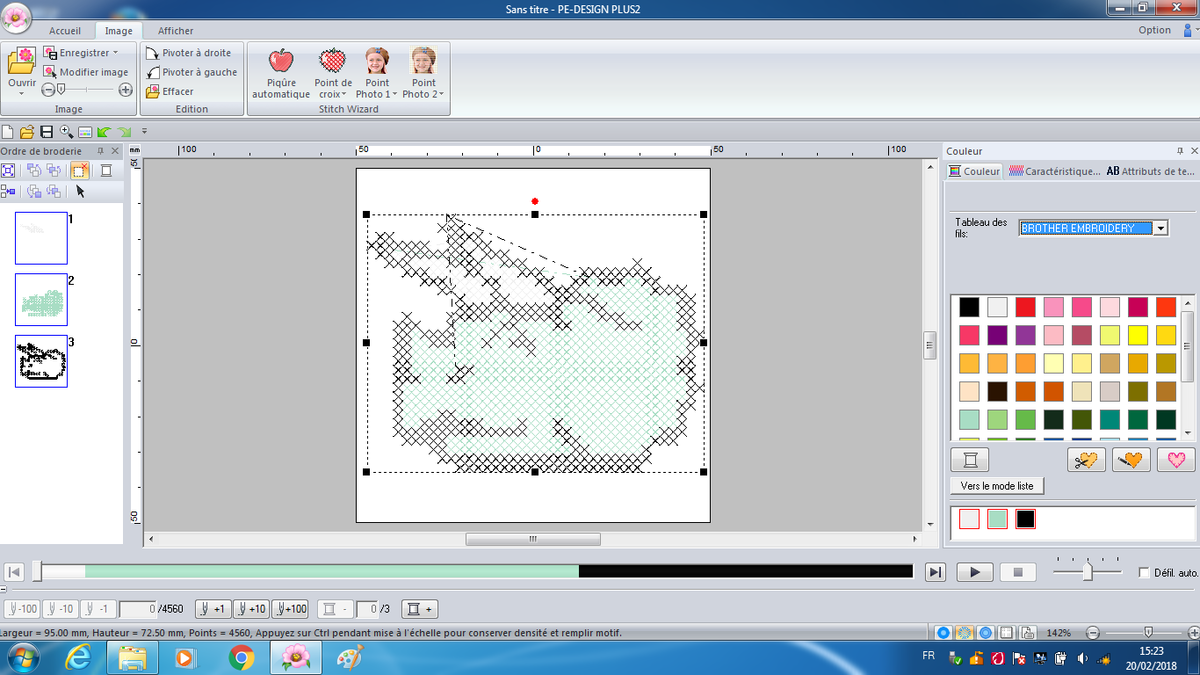1200x675 pixels.
Task: Switch to the Accueil ribbon tab
Action: click(x=65, y=31)
